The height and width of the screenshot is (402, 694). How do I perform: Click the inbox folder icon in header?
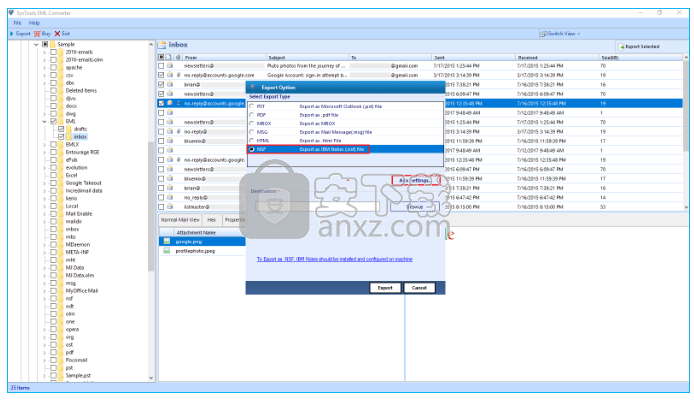click(162, 45)
